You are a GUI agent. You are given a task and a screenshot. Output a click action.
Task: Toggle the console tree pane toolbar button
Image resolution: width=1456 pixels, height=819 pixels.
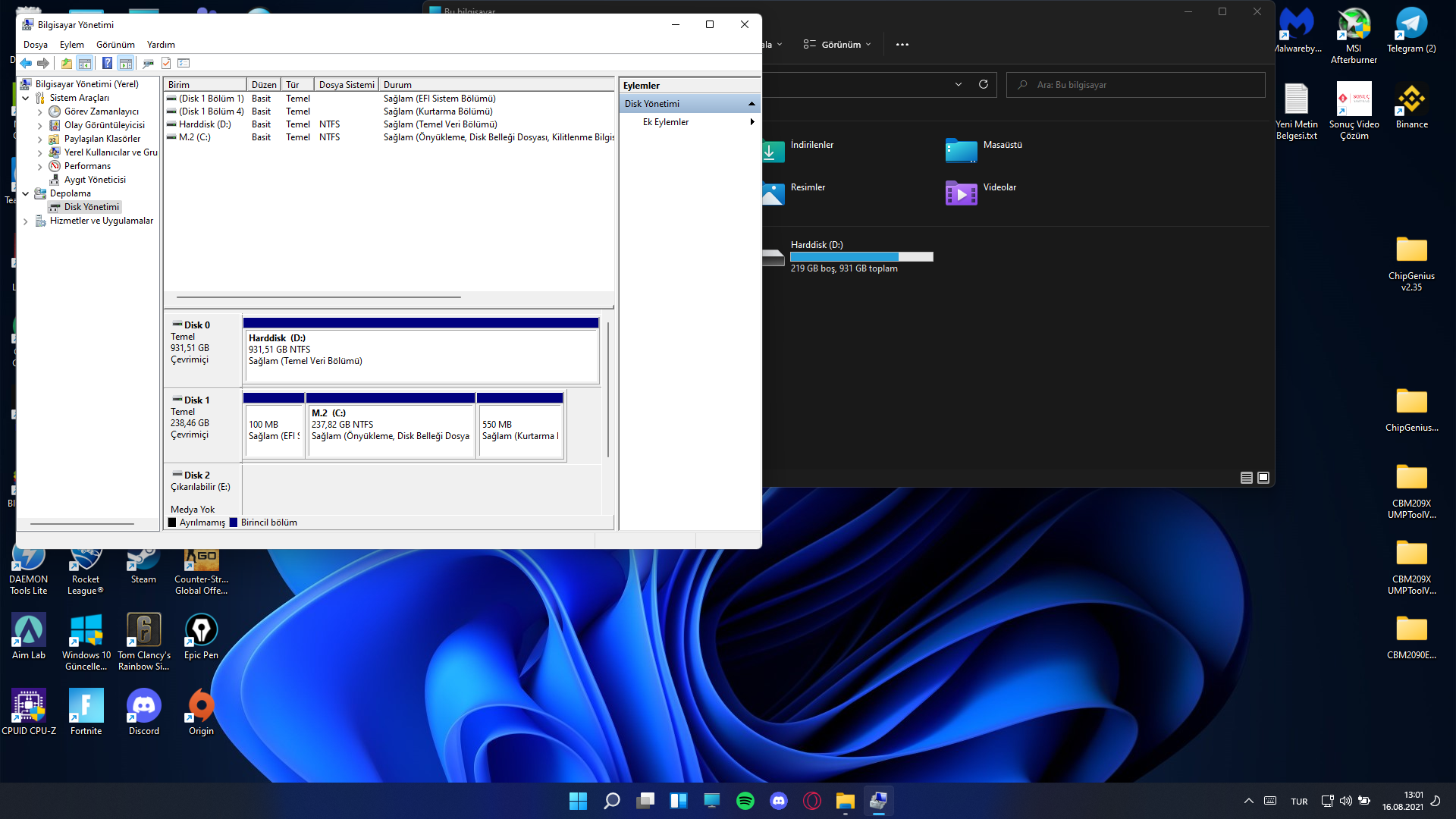pyautogui.click(x=85, y=64)
